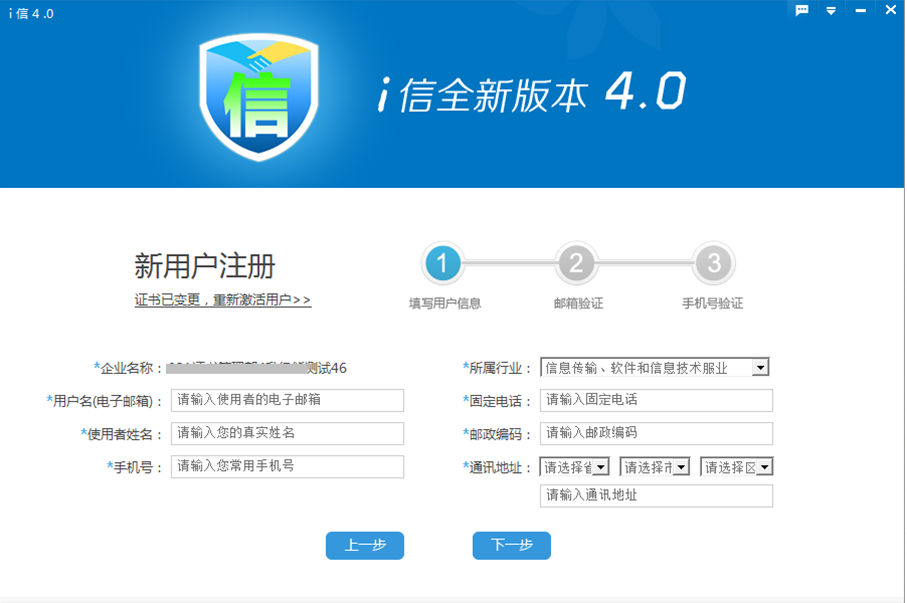Focus the 用户名(电子邮箱) email field
The height and width of the screenshot is (603, 907).
tap(287, 400)
